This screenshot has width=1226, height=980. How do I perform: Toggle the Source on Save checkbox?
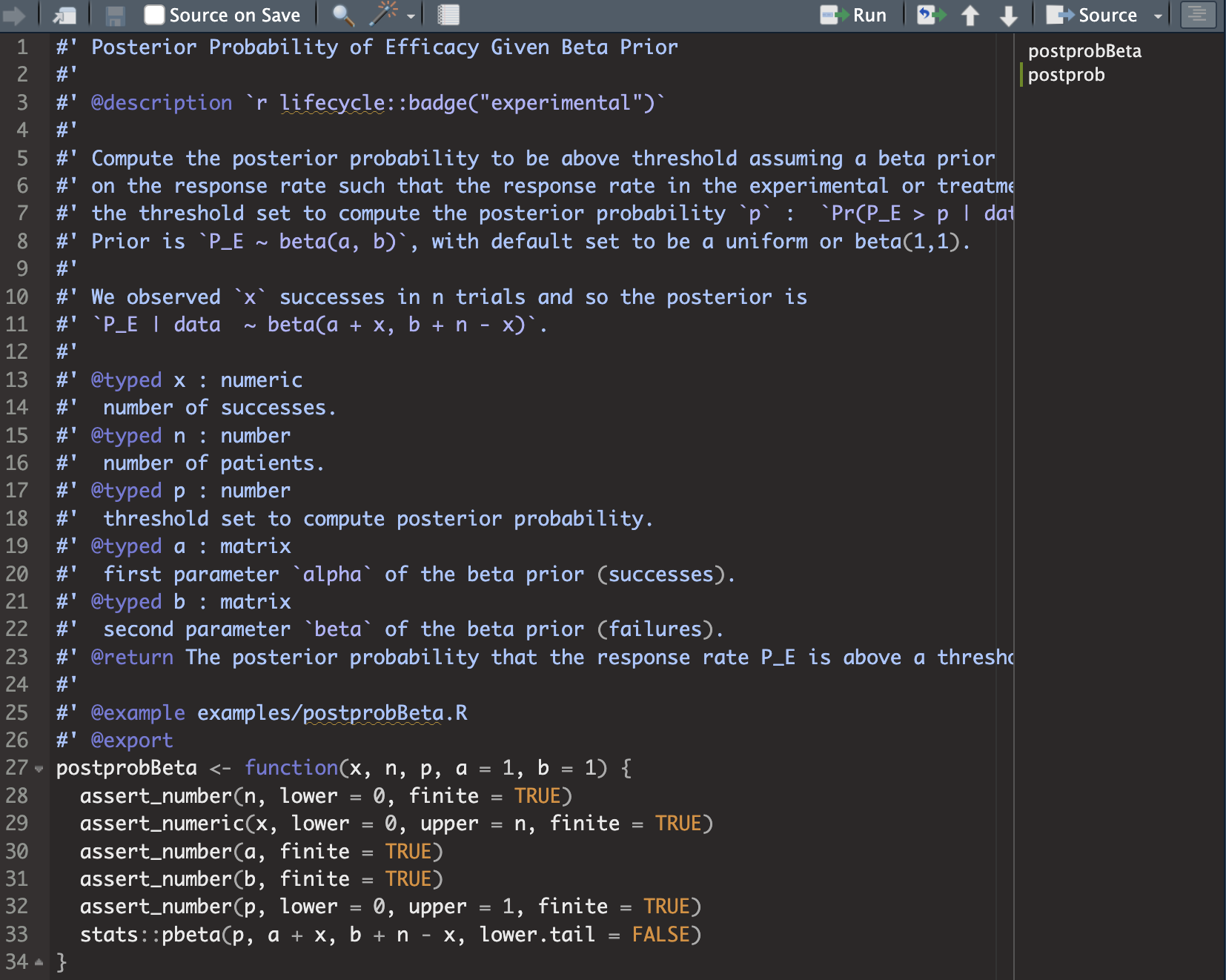click(x=154, y=15)
